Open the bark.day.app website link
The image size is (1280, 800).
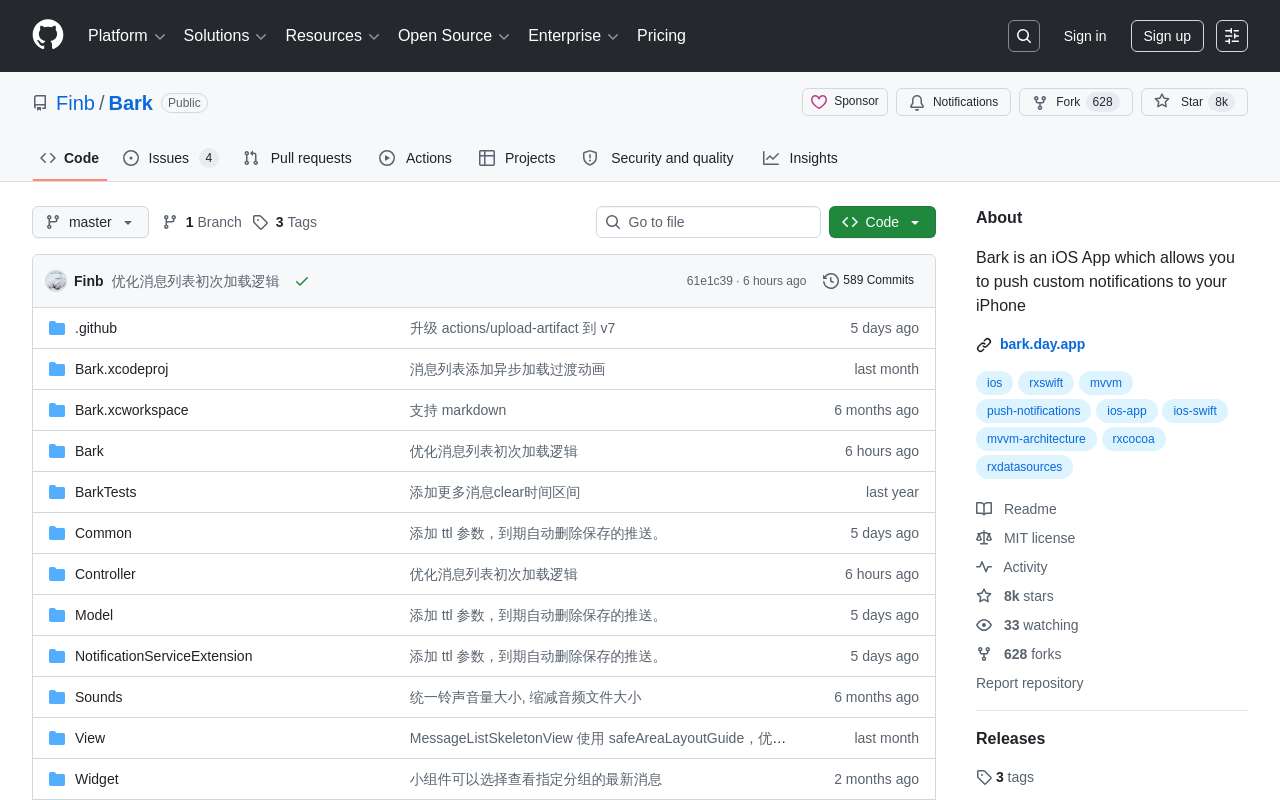[x=1042, y=344]
